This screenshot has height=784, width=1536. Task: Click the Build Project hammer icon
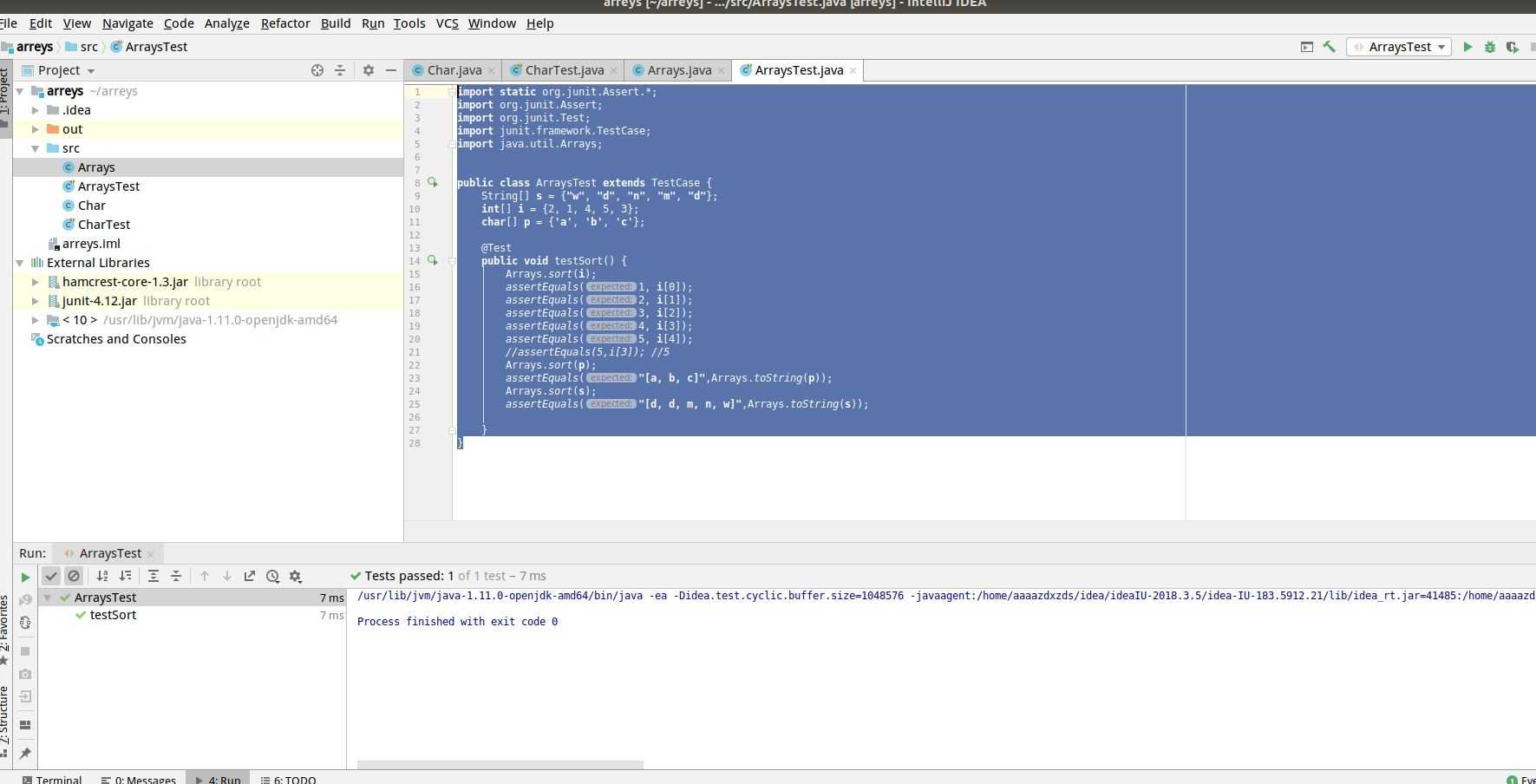(1329, 47)
